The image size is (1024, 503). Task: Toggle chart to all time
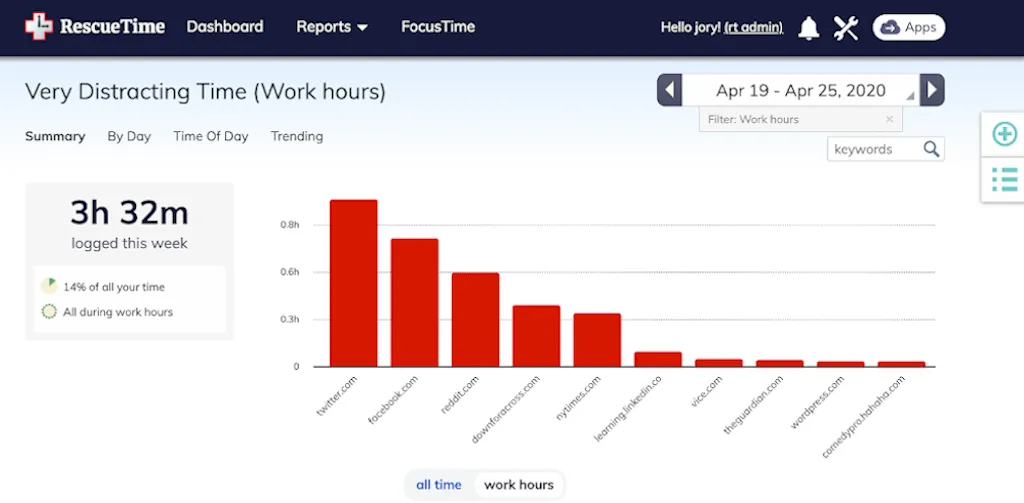click(438, 485)
